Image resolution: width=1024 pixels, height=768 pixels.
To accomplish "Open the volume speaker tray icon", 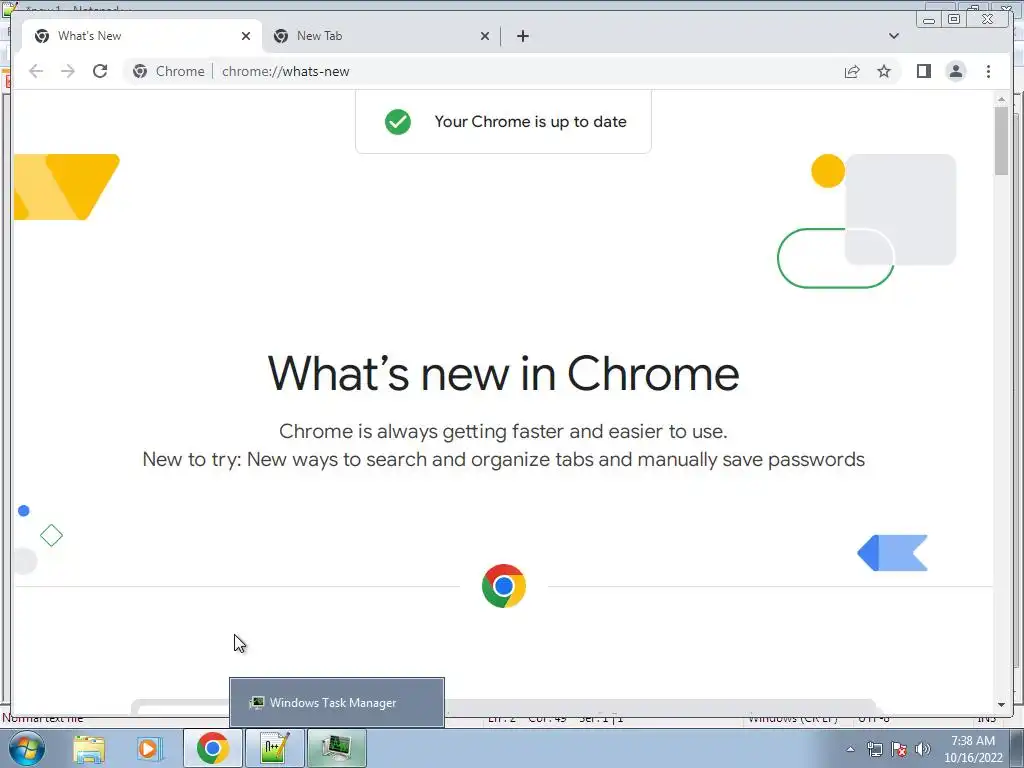I will pos(923,749).
